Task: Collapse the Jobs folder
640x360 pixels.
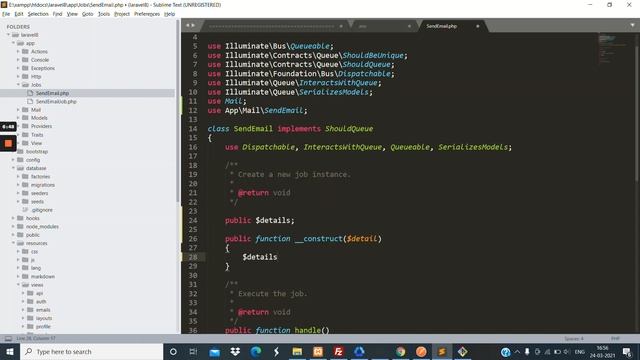Action: point(18,85)
